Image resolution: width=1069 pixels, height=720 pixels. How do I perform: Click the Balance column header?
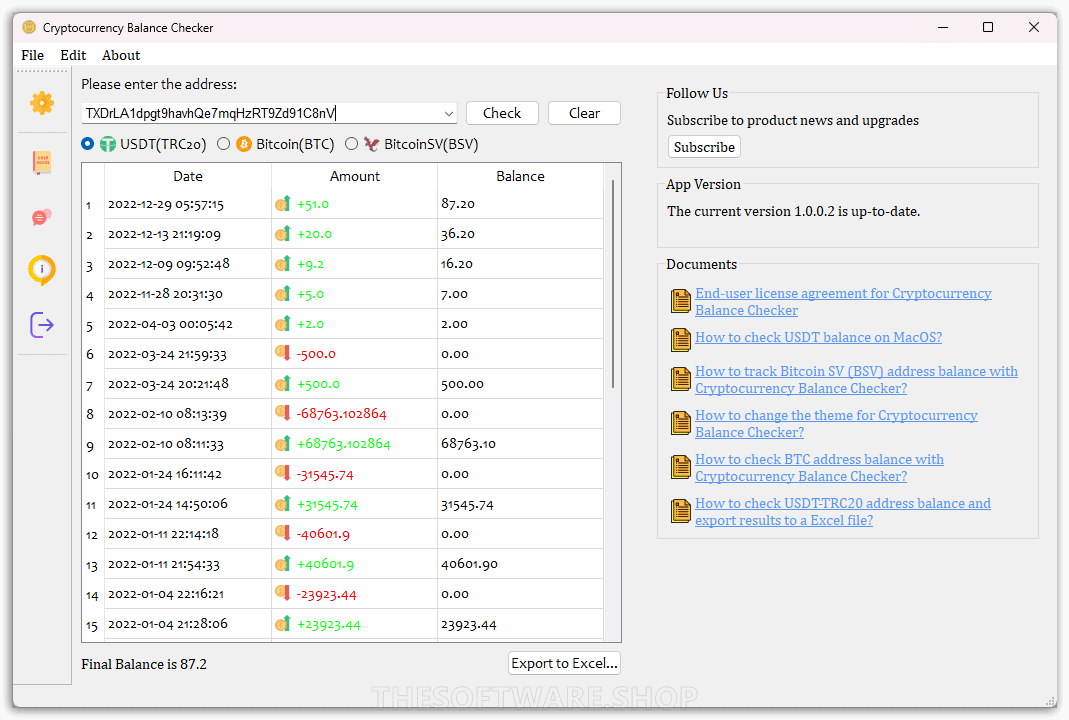pyautogui.click(x=520, y=176)
